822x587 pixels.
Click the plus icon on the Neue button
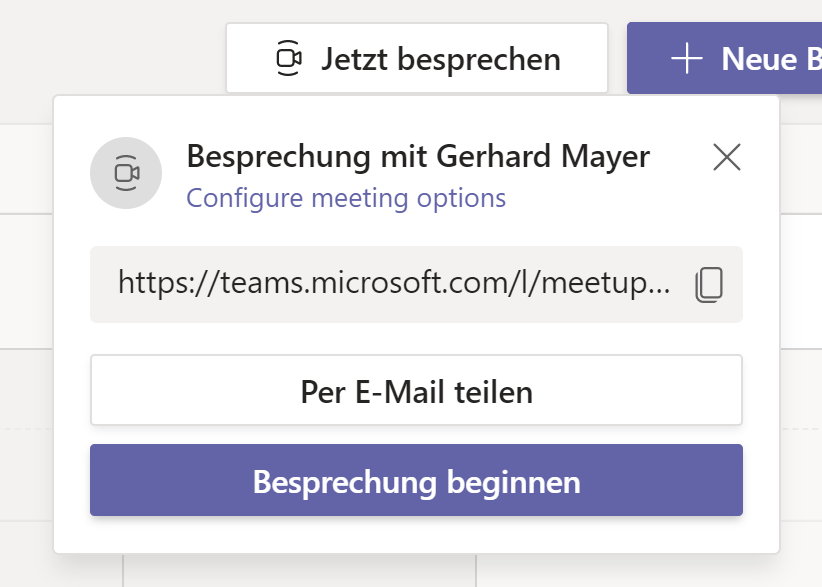pos(686,58)
